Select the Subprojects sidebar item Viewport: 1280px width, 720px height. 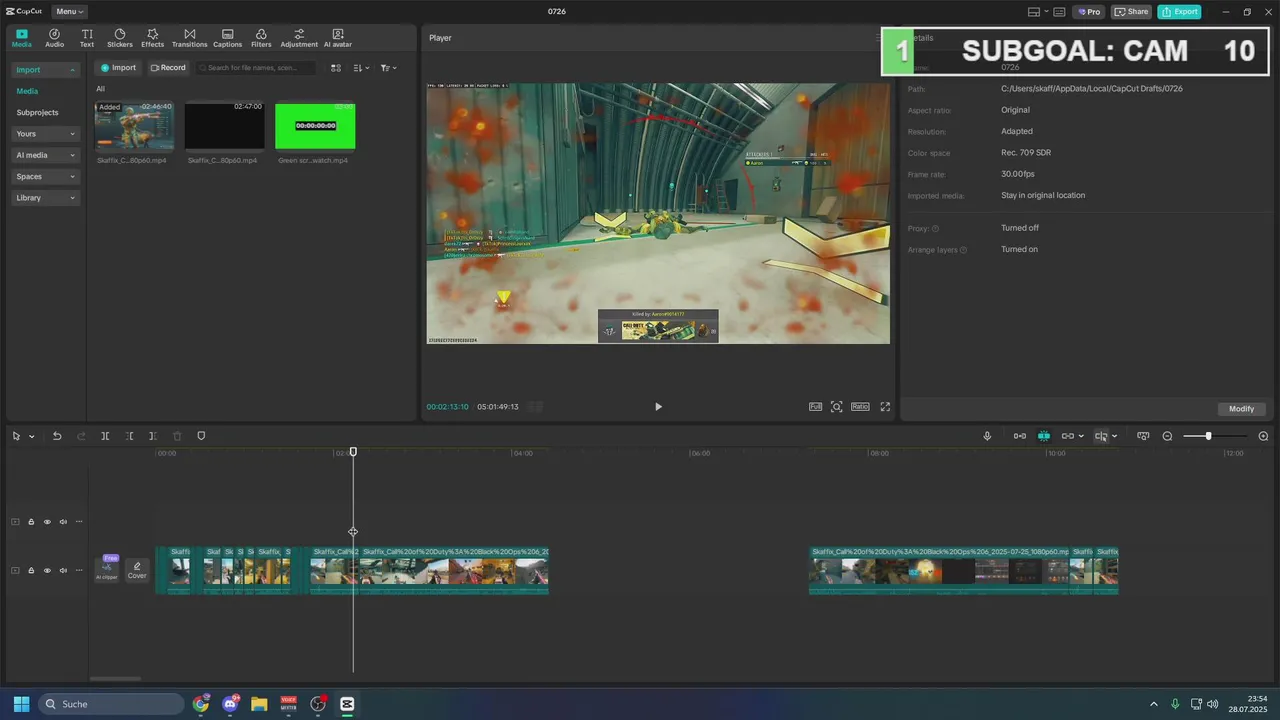[x=37, y=113]
